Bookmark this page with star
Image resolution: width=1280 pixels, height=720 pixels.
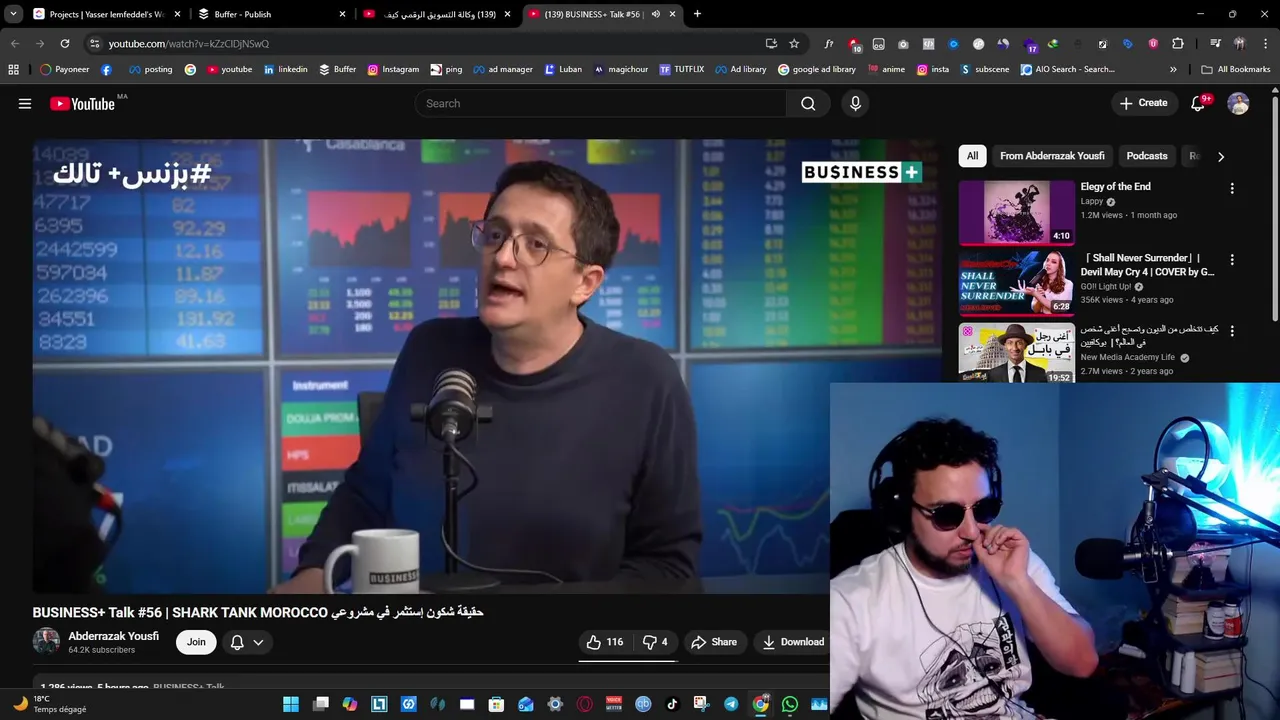[x=794, y=43]
